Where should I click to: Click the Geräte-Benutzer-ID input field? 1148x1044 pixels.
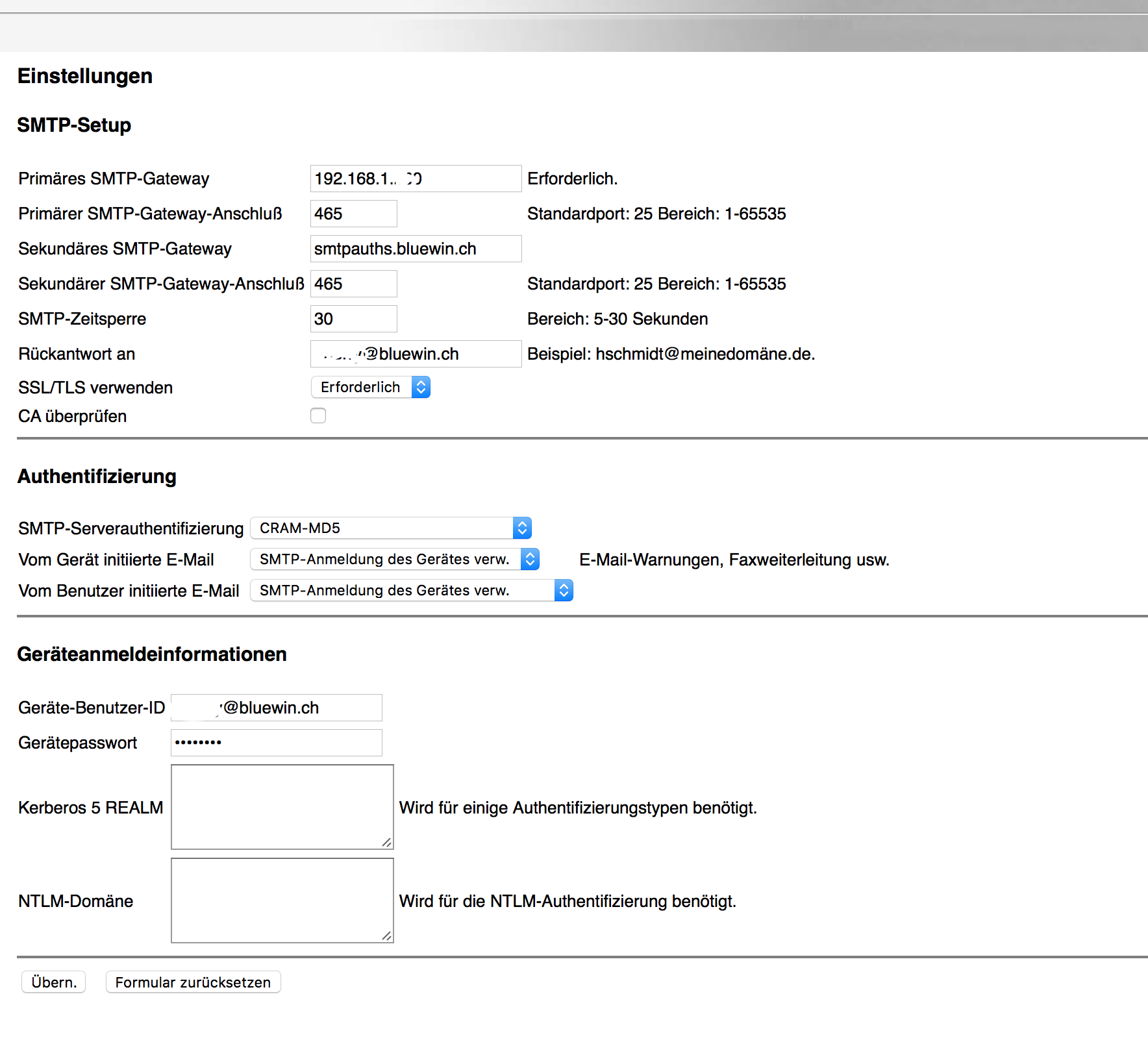[x=276, y=708]
